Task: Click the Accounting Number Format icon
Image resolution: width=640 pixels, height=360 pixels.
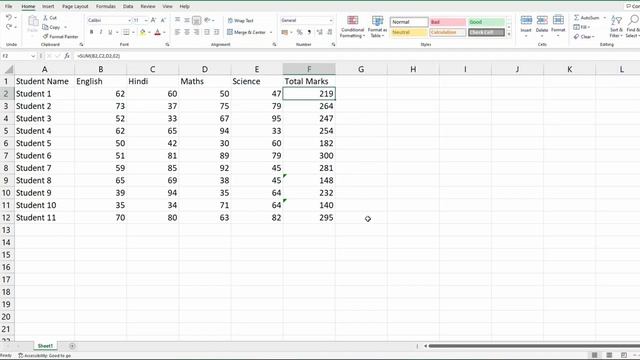Action: [x=285, y=32]
